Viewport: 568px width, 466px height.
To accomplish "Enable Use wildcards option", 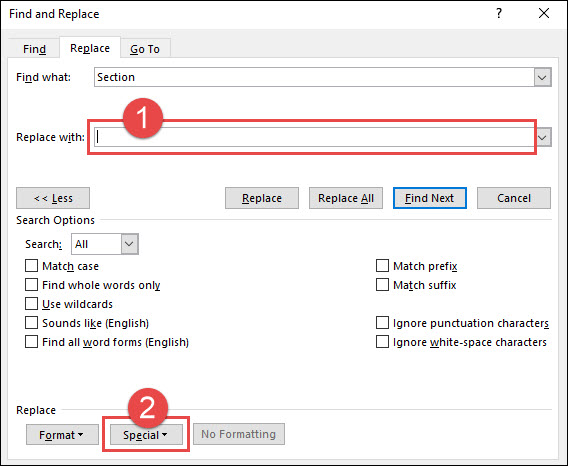I will tap(32, 304).
